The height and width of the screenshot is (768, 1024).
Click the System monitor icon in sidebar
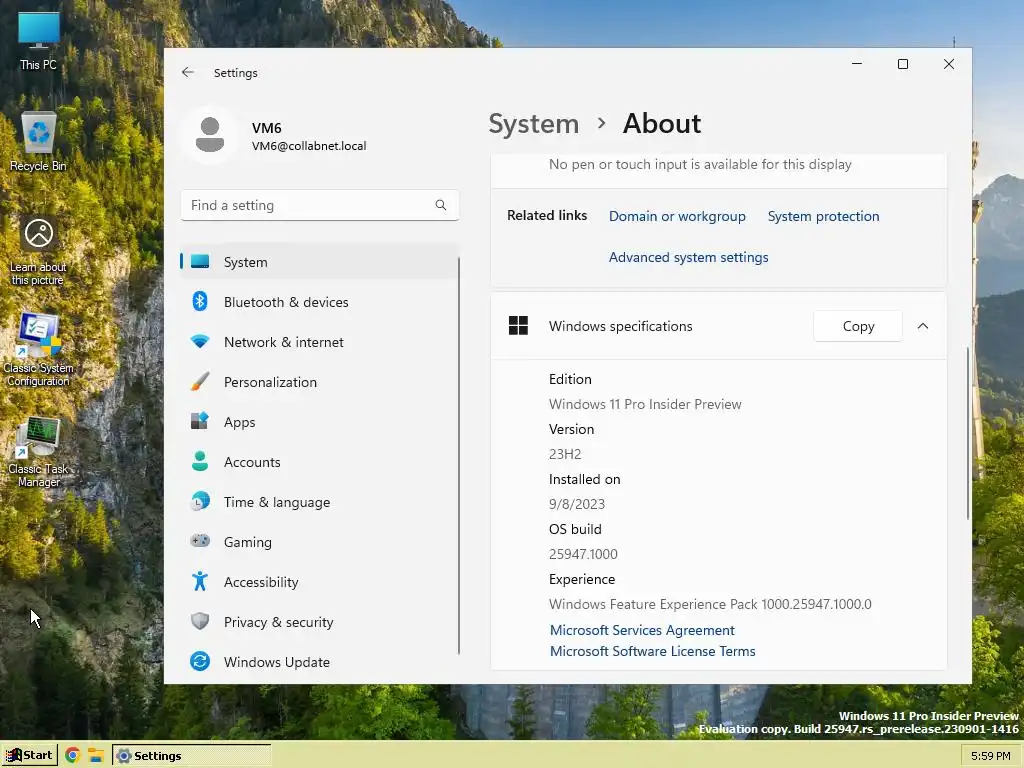200,262
